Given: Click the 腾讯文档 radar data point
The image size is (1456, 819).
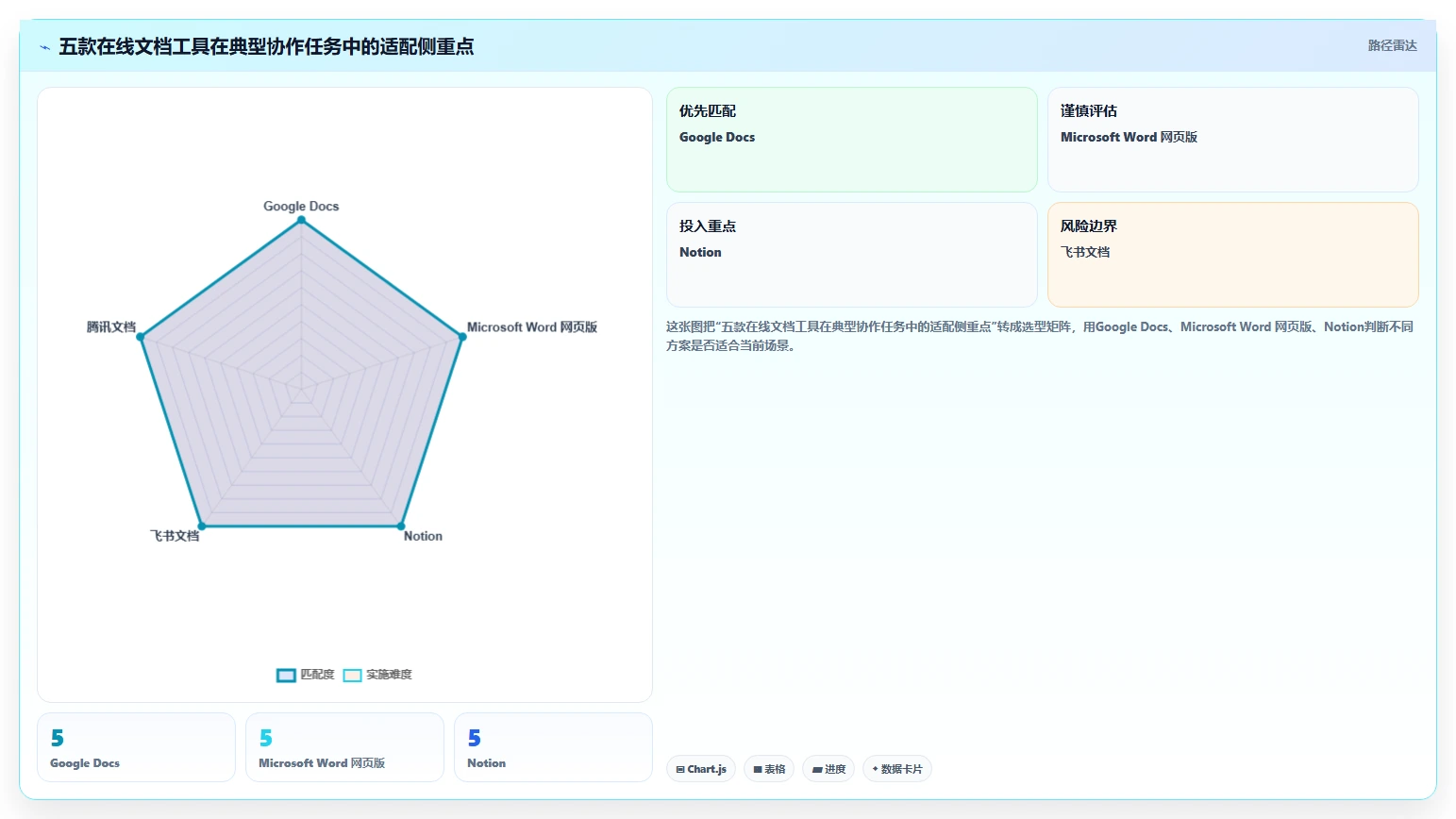Looking at the screenshot, I should point(140,337).
